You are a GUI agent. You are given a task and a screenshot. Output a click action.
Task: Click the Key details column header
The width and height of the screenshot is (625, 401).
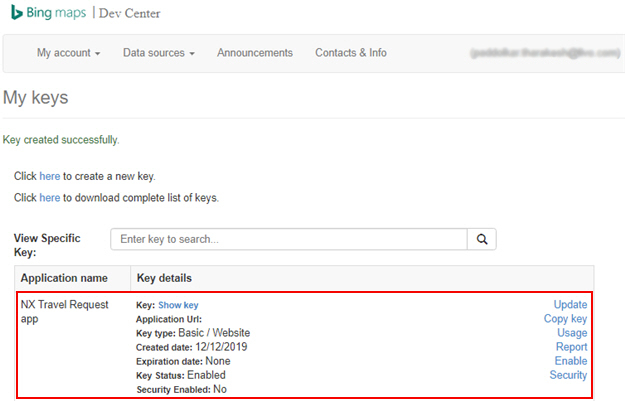tap(164, 278)
